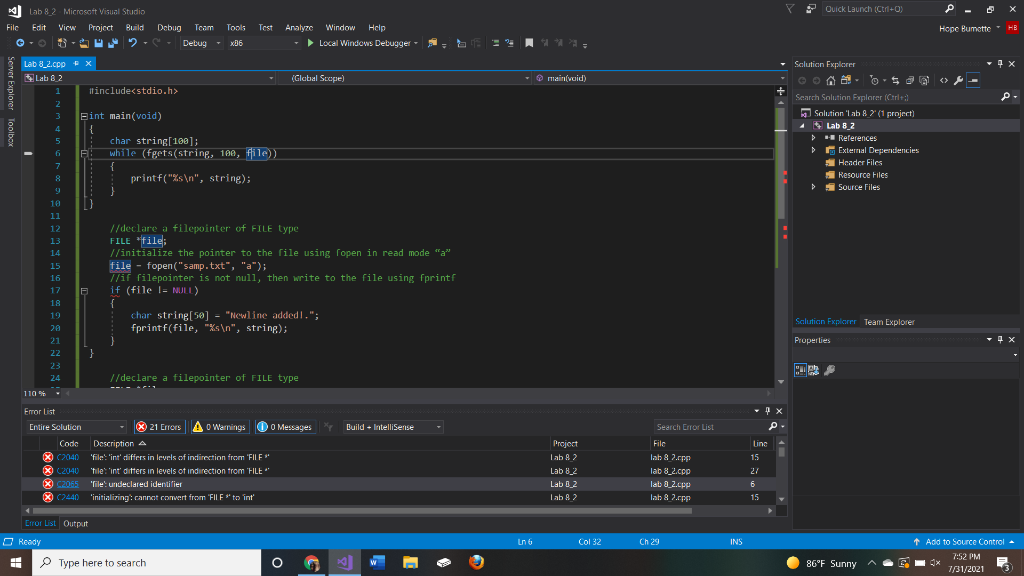Viewport: 1024px width, 576px height.
Task: Click the Error List horizontal scrollbar
Action: point(400,509)
